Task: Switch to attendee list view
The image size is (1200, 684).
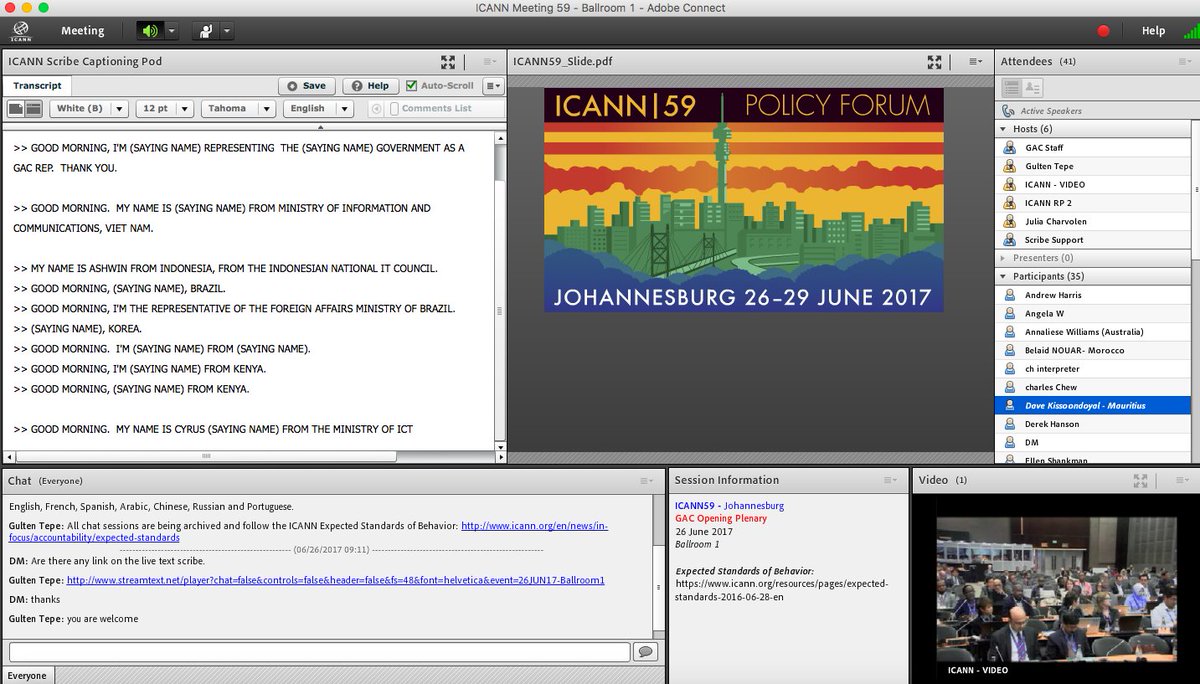Action: click(1011, 88)
